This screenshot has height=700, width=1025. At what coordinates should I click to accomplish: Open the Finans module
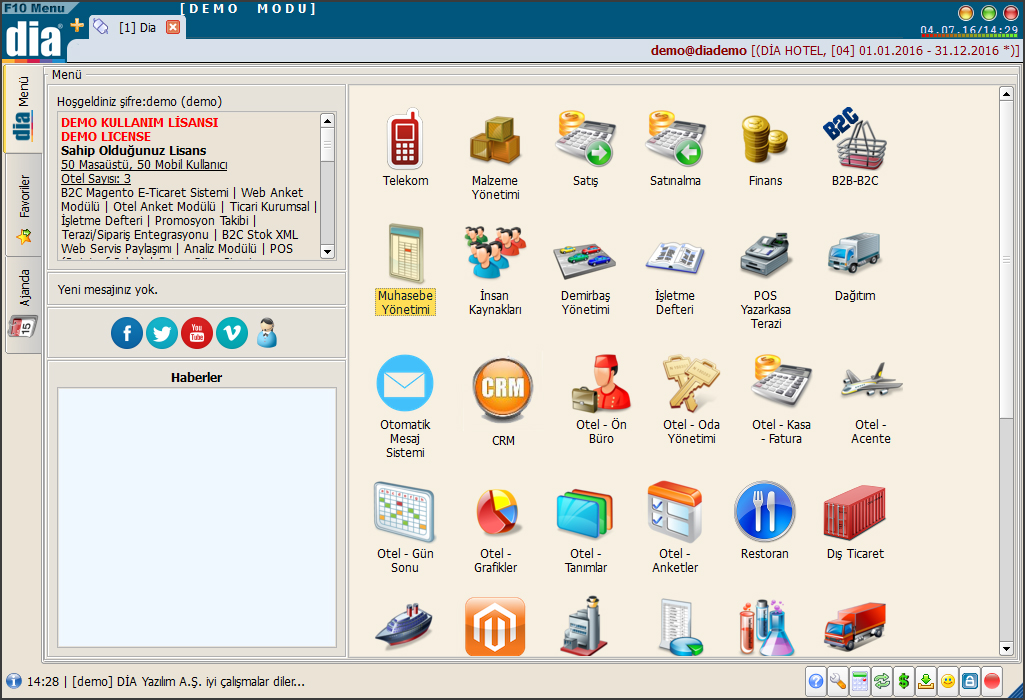click(x=765, y=149)
